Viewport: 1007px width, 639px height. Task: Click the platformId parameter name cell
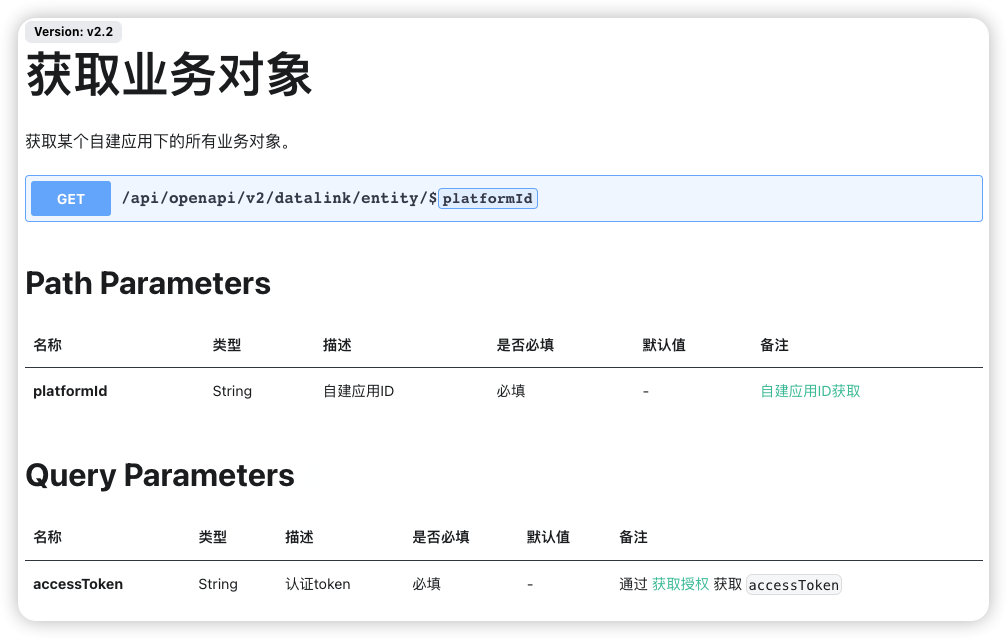(x=70, y=391)
